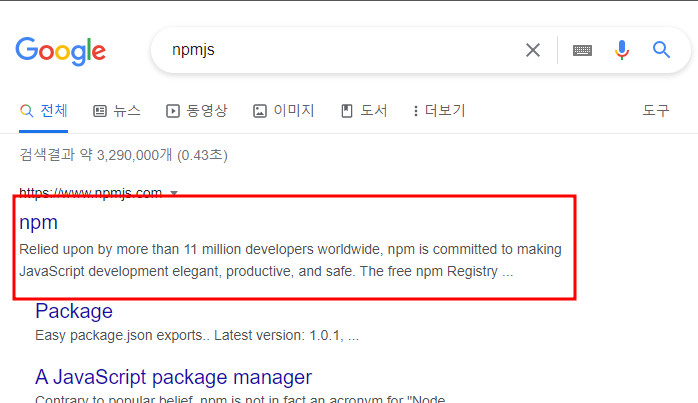Expand the dropdown arrow beside www.npmjs.com URL
Image resolution: width=698 pixels, height=403 pixels.
(174, 193)
